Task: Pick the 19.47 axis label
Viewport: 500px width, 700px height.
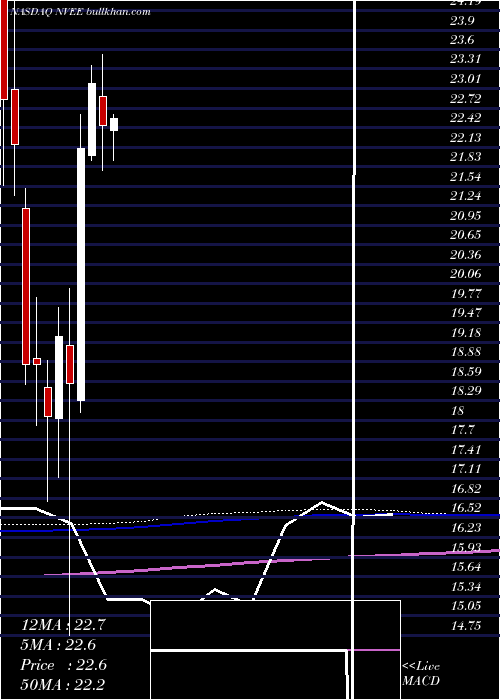Action: 466,312
